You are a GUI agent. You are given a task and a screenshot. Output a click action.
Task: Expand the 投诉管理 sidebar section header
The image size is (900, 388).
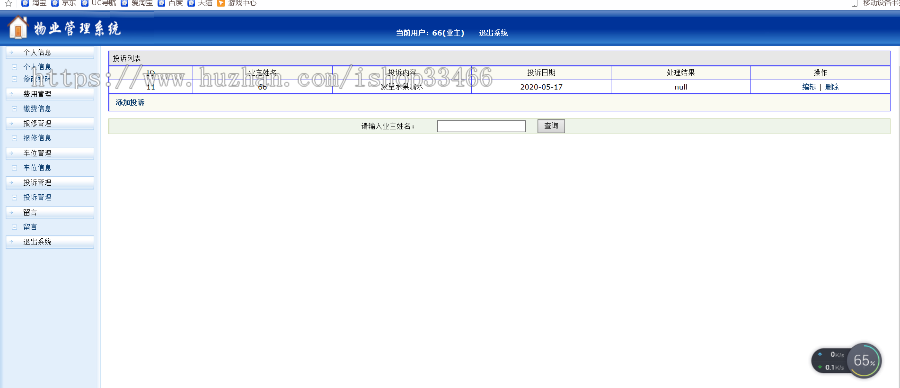(49, 183)
